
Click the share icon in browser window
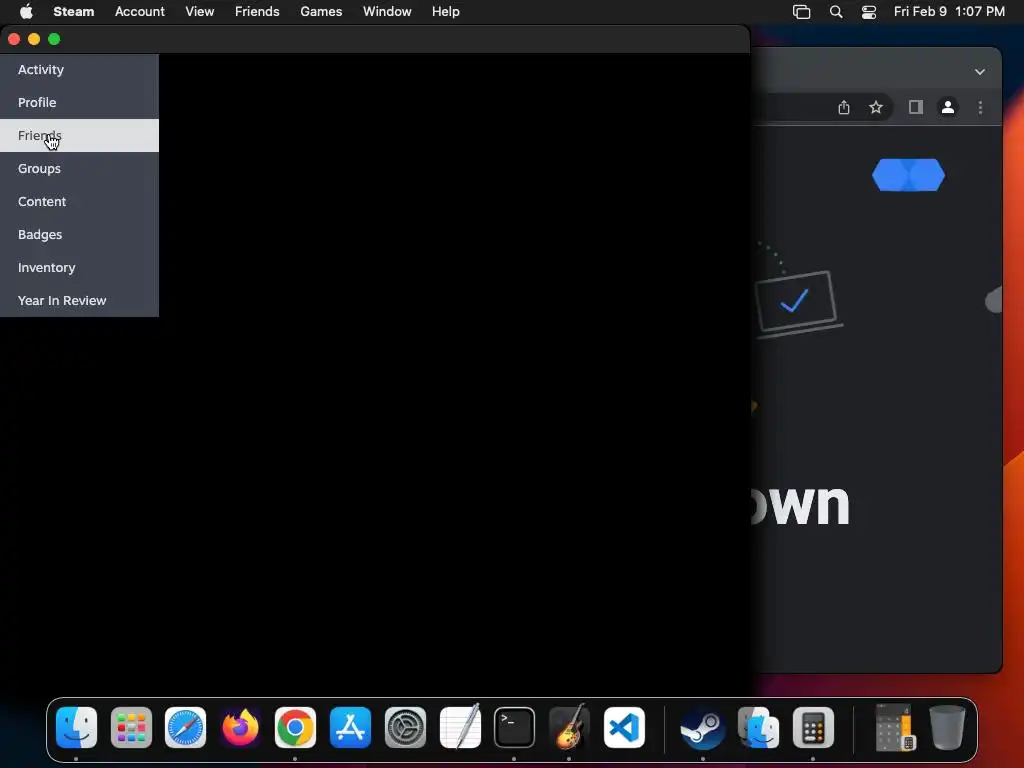click(844, 107)
